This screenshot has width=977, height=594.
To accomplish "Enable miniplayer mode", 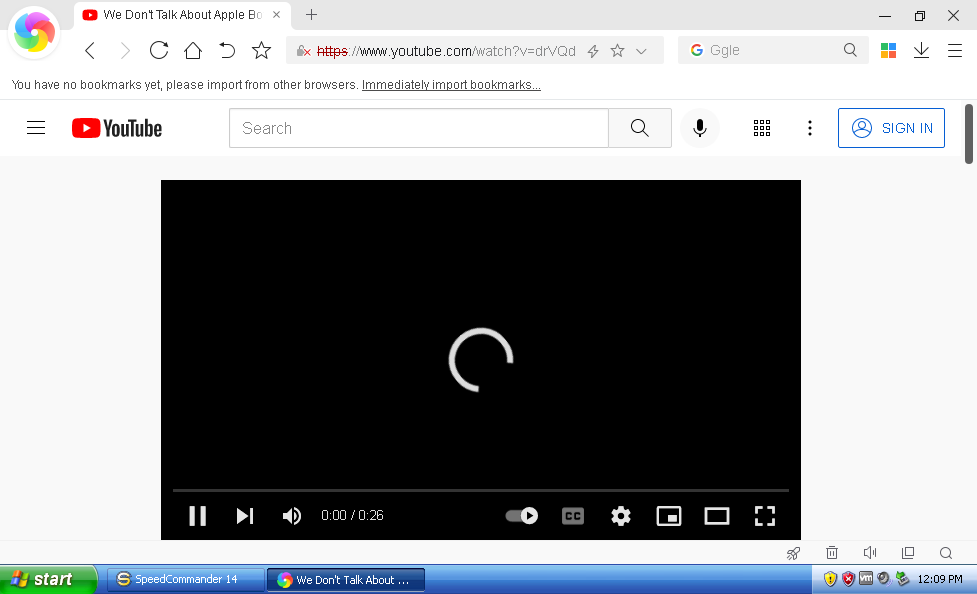I will (669, 515).
